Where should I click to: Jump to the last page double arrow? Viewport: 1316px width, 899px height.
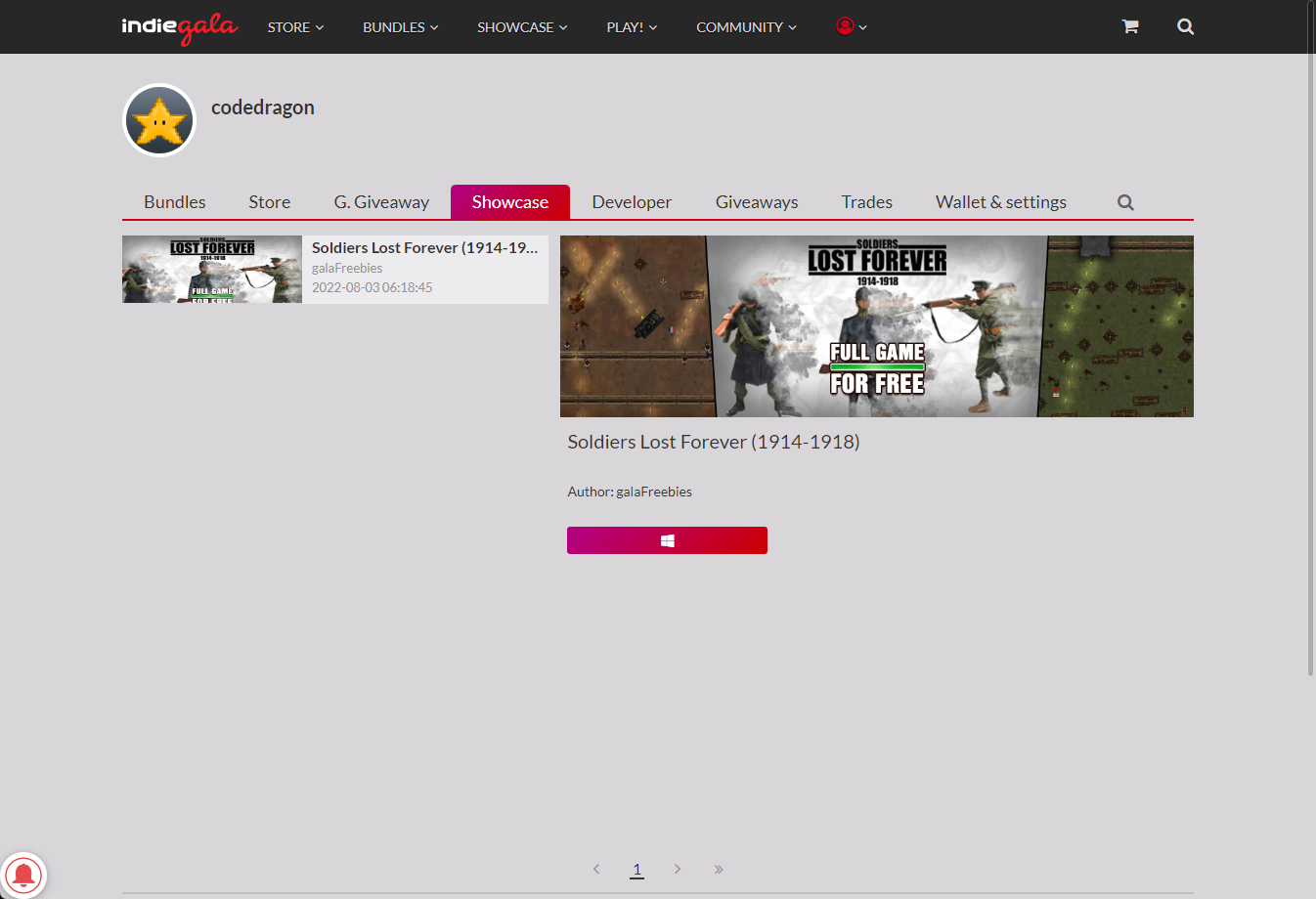point(719,869)
